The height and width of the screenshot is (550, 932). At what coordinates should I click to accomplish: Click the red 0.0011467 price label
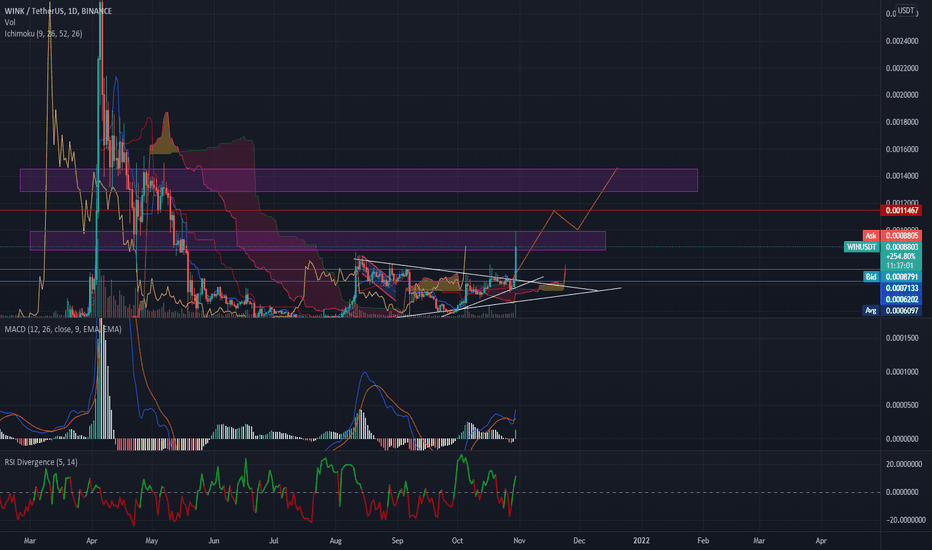click(902, 210)
